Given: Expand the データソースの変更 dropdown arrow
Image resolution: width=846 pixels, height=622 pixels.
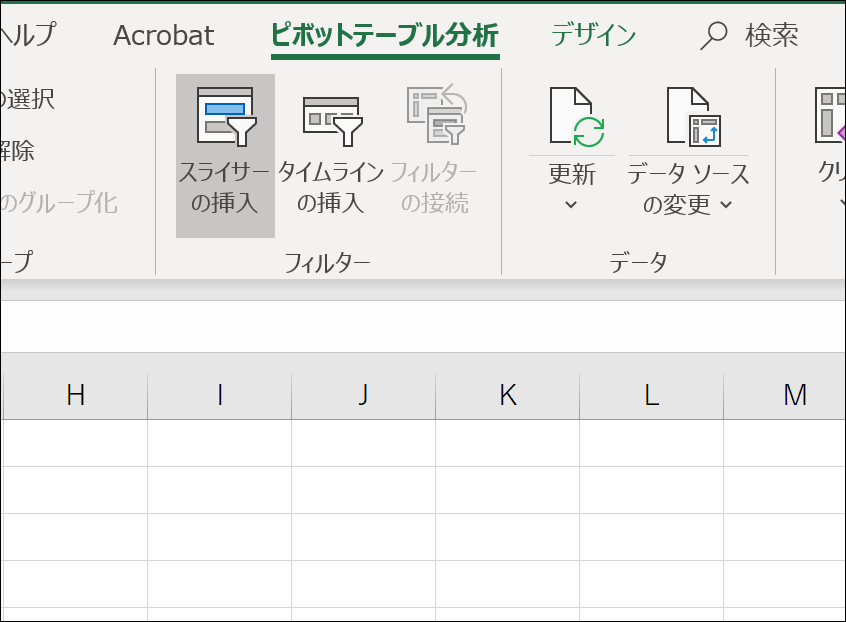Looking at the screenshot, I should 726,204.
